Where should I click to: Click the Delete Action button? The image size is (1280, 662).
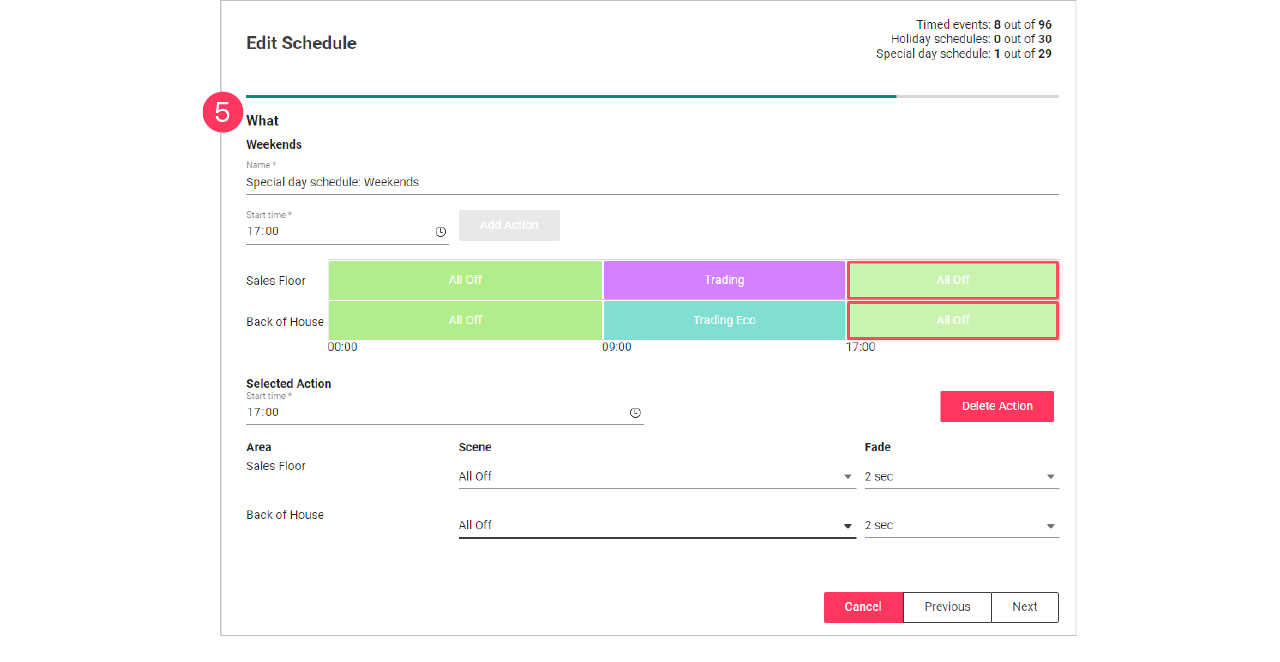coord(996,406)
